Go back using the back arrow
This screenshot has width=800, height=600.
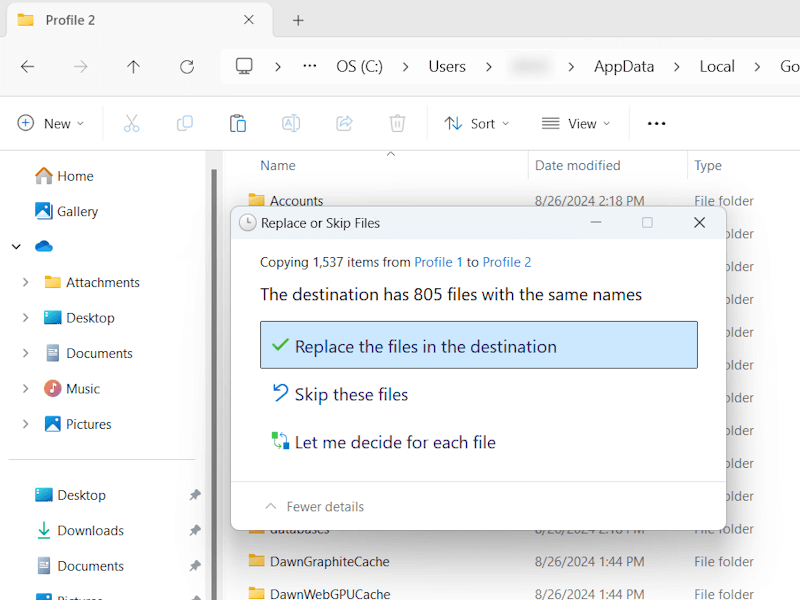click(x=27, y=66)
